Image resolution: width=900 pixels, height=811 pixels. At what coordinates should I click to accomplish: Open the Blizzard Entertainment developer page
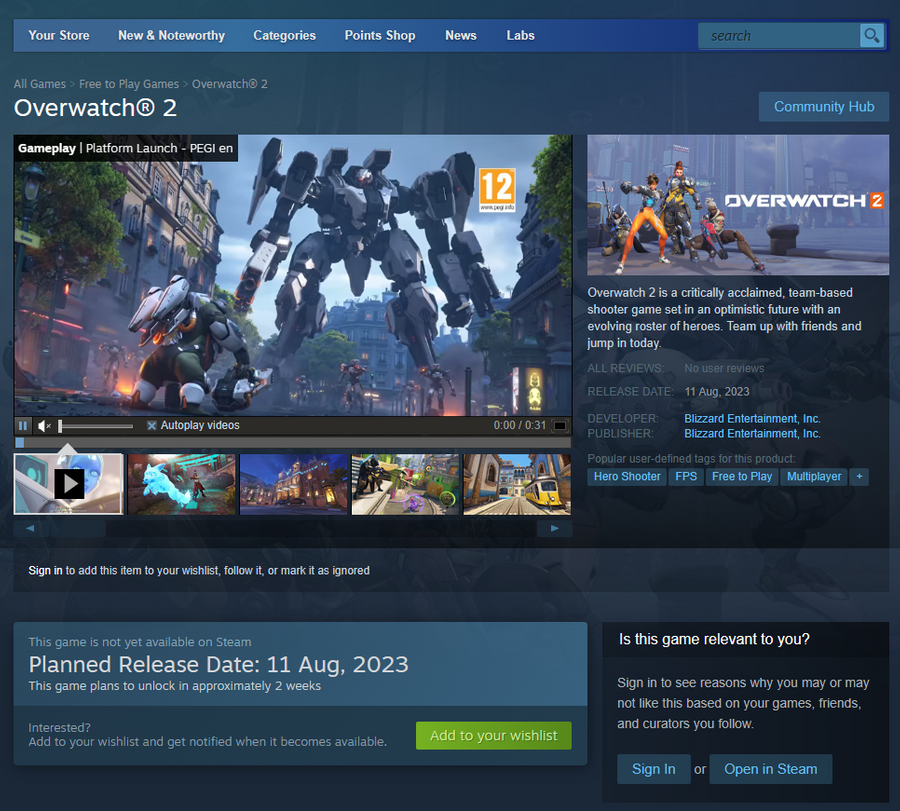(x=752, y=418)
